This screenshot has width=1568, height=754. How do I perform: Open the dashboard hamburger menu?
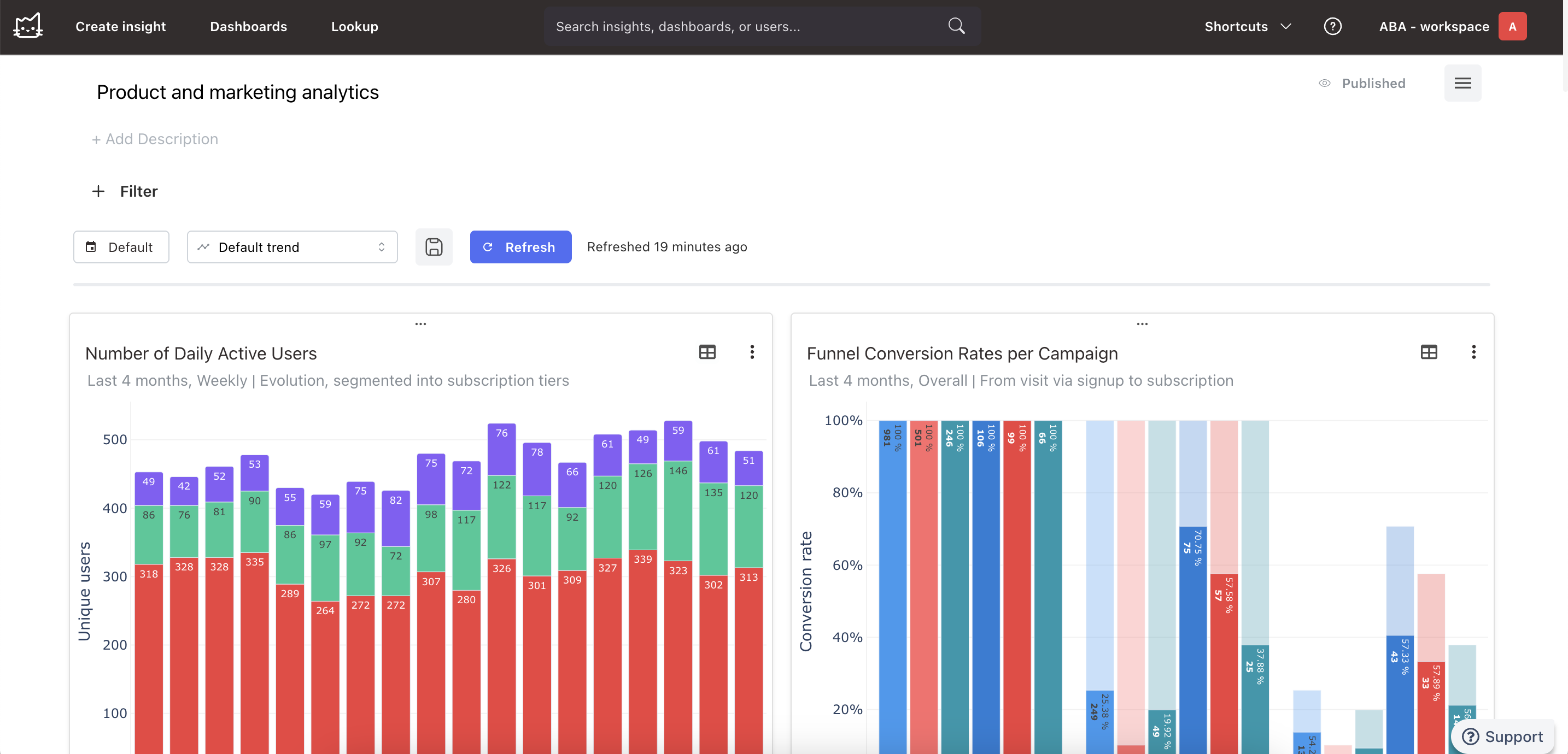[x=1462, y=84]
